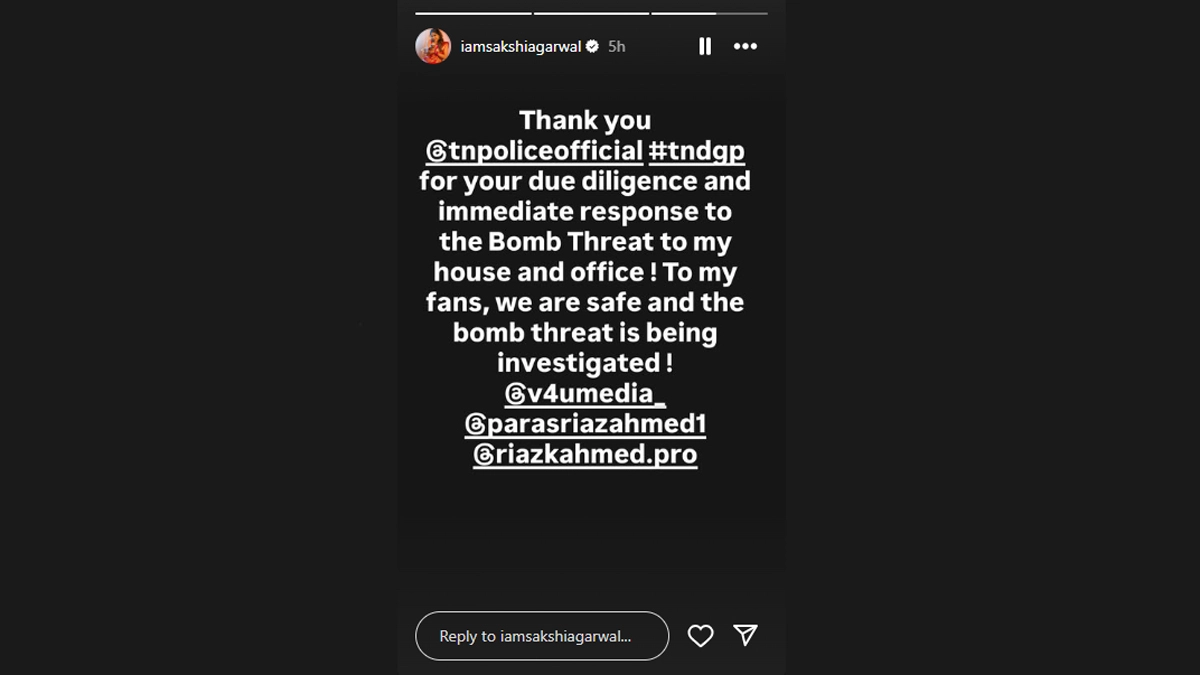The image size is (1200, 675).
Task: Click the 5h timestamp of the story
Action: tap(617, 46)
